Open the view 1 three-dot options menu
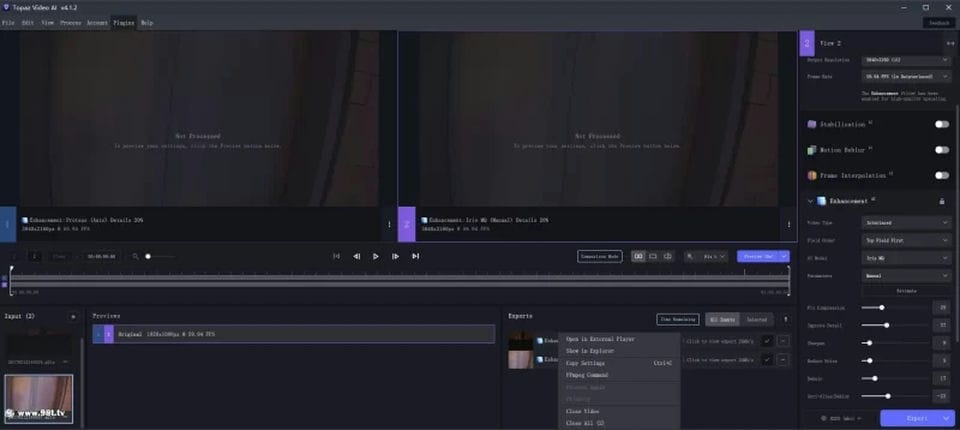The image size is (960, 430). click(389, 224)
